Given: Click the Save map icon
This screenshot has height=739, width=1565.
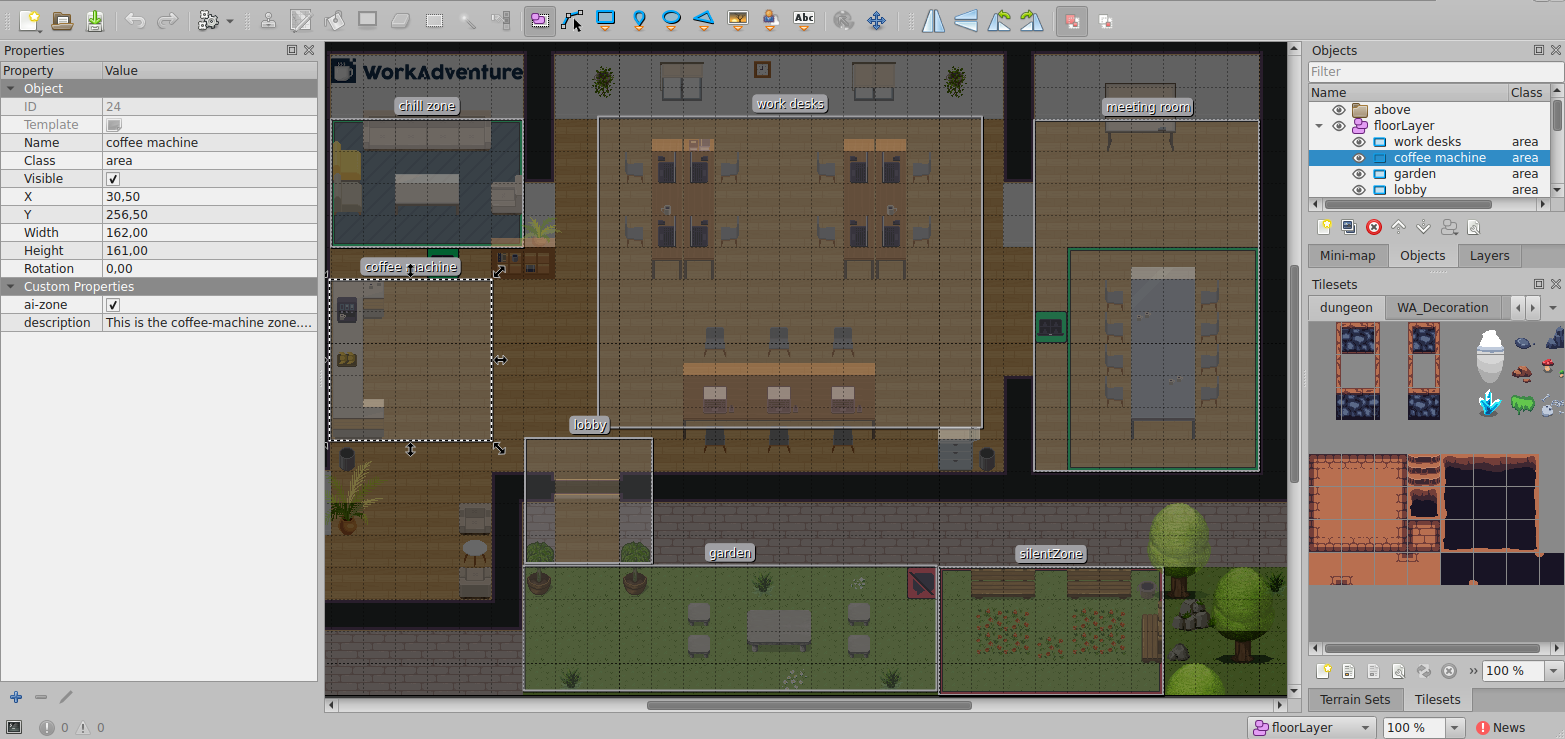Looking at the screenshot, I should tap(94, 19).
